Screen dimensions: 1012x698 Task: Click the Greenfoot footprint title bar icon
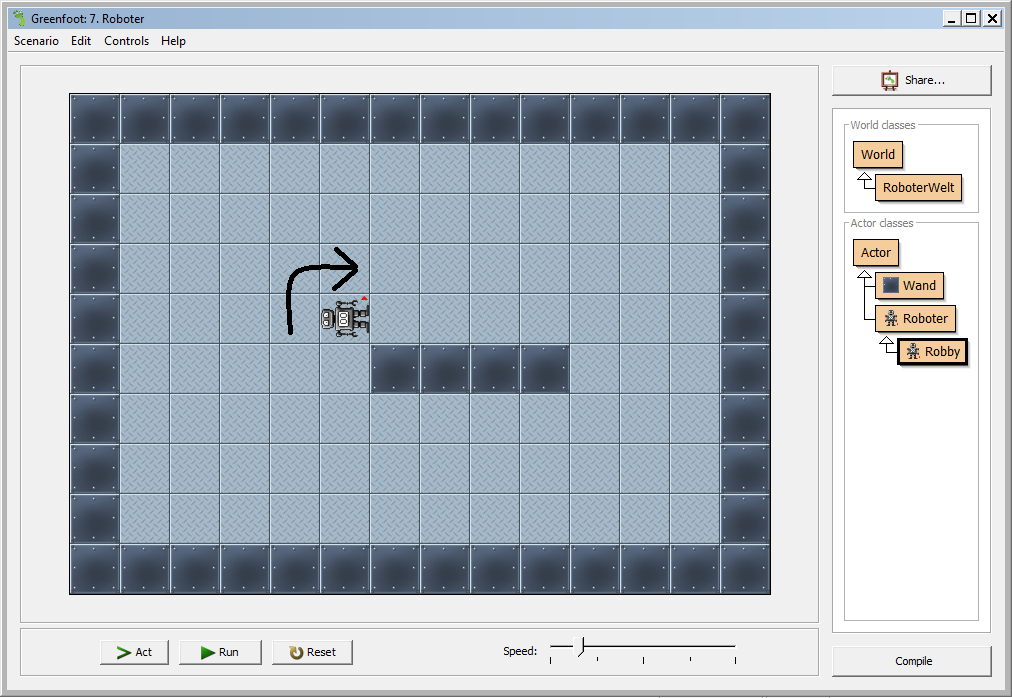[19, 18]
